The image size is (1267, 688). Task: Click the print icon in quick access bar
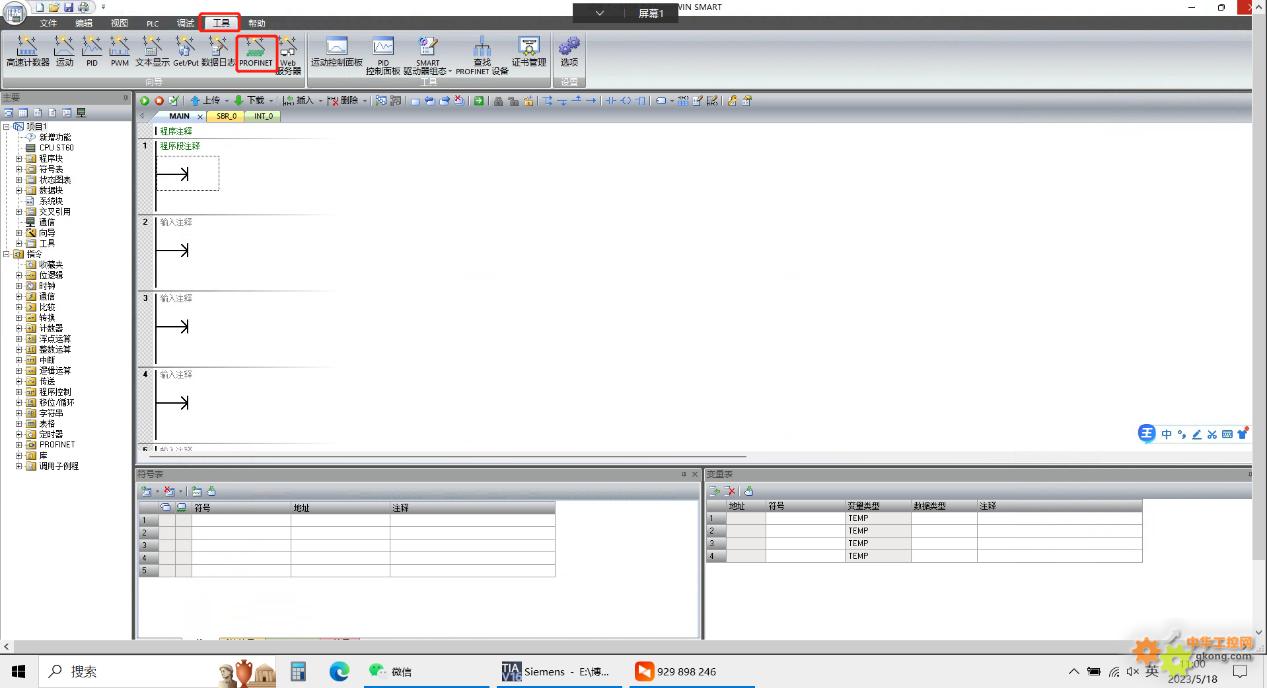pos(84,7)
